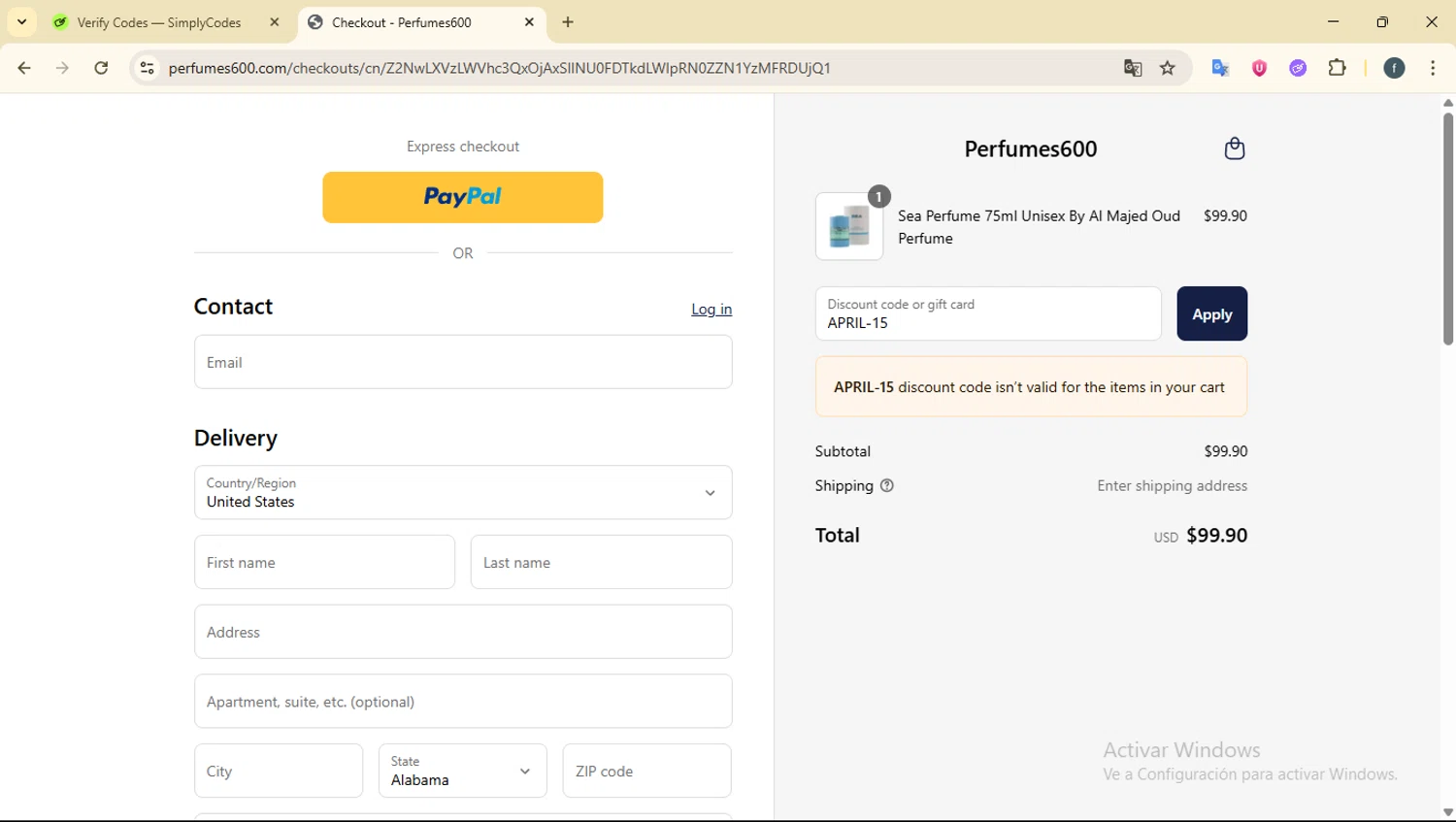Focus the ZIP code field
Image resolution: width=1456 pixels, height=822 pixels.
pos(646,771)
